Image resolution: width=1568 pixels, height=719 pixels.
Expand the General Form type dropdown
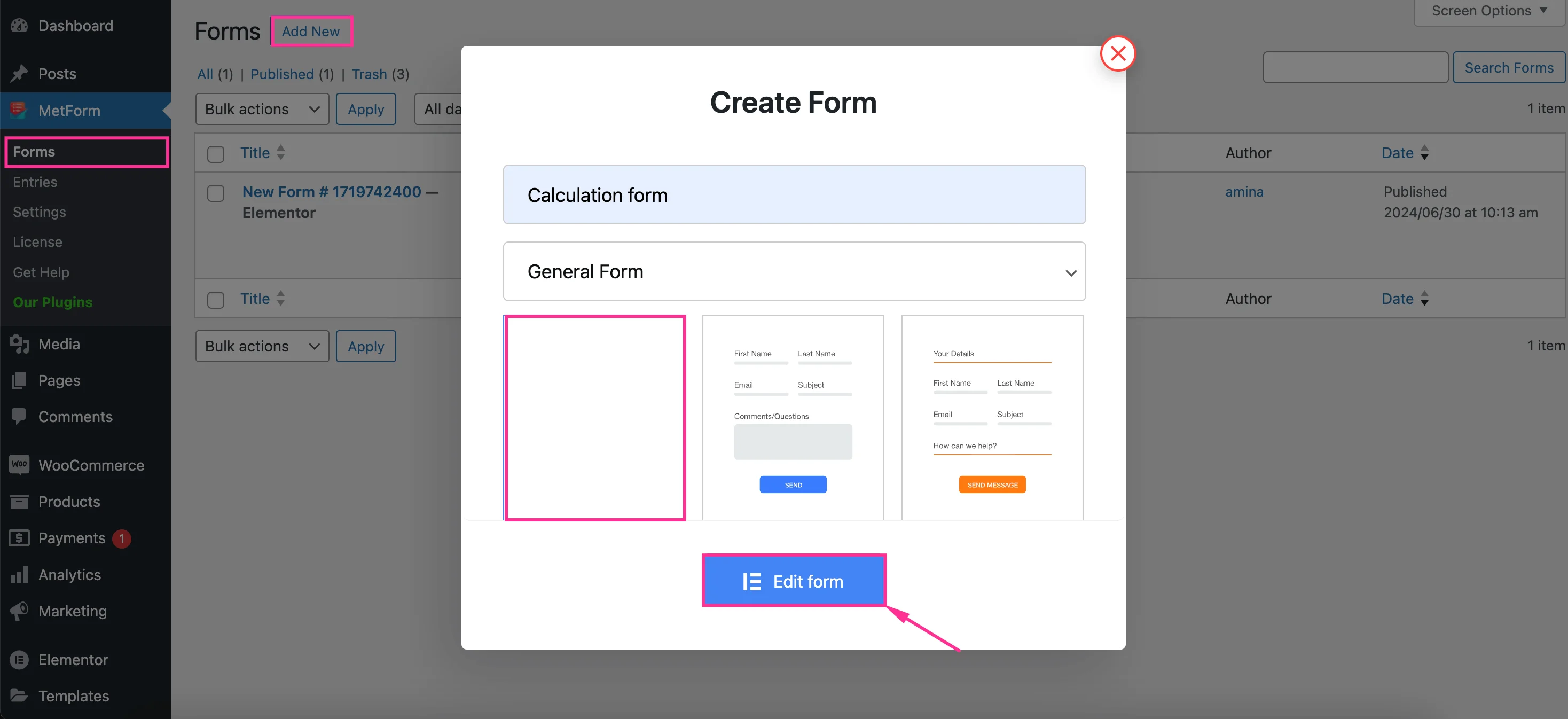pyautogui.click(x=794, y=271)
